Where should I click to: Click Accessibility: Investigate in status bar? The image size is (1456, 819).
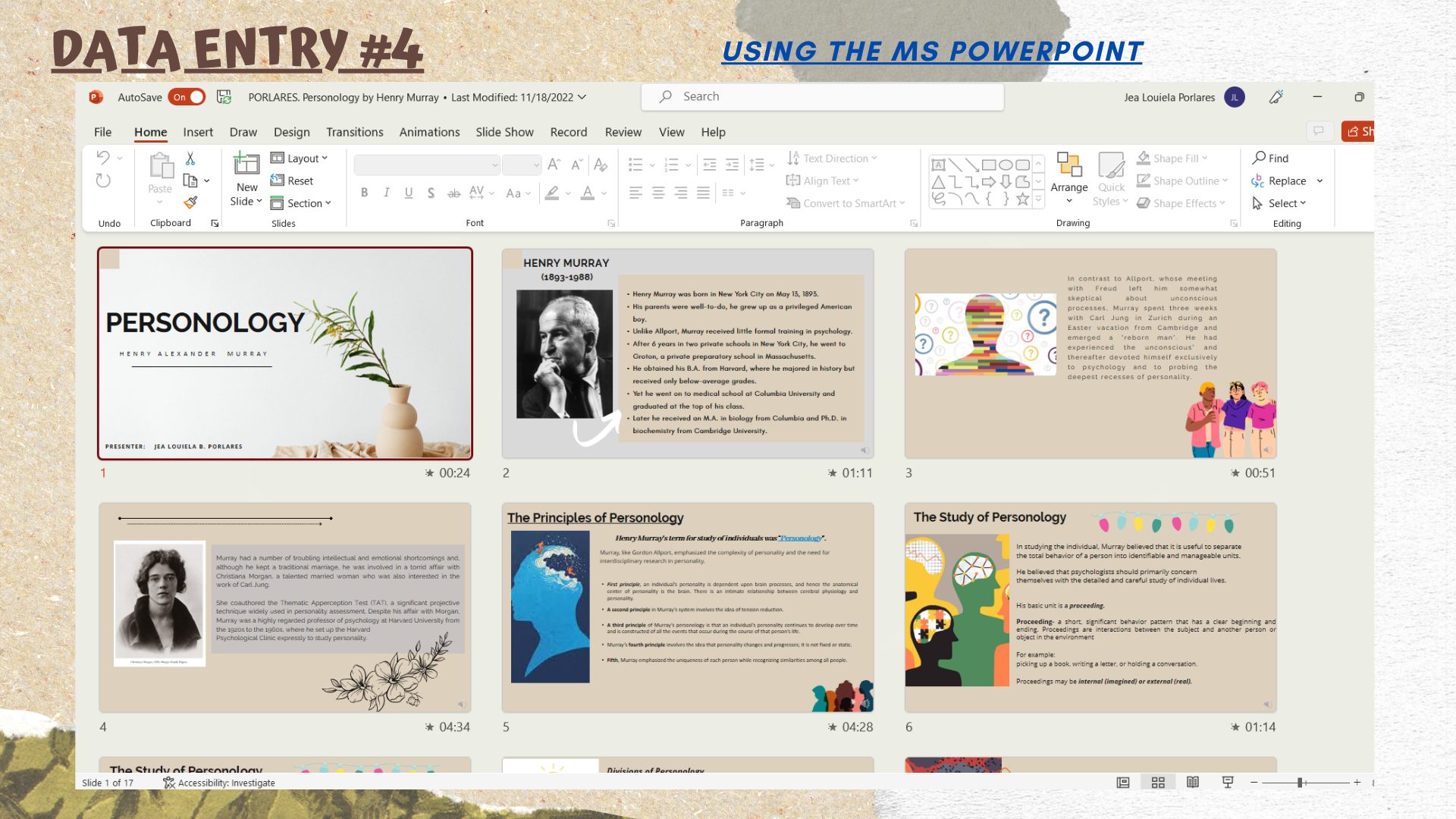[219, 783]
